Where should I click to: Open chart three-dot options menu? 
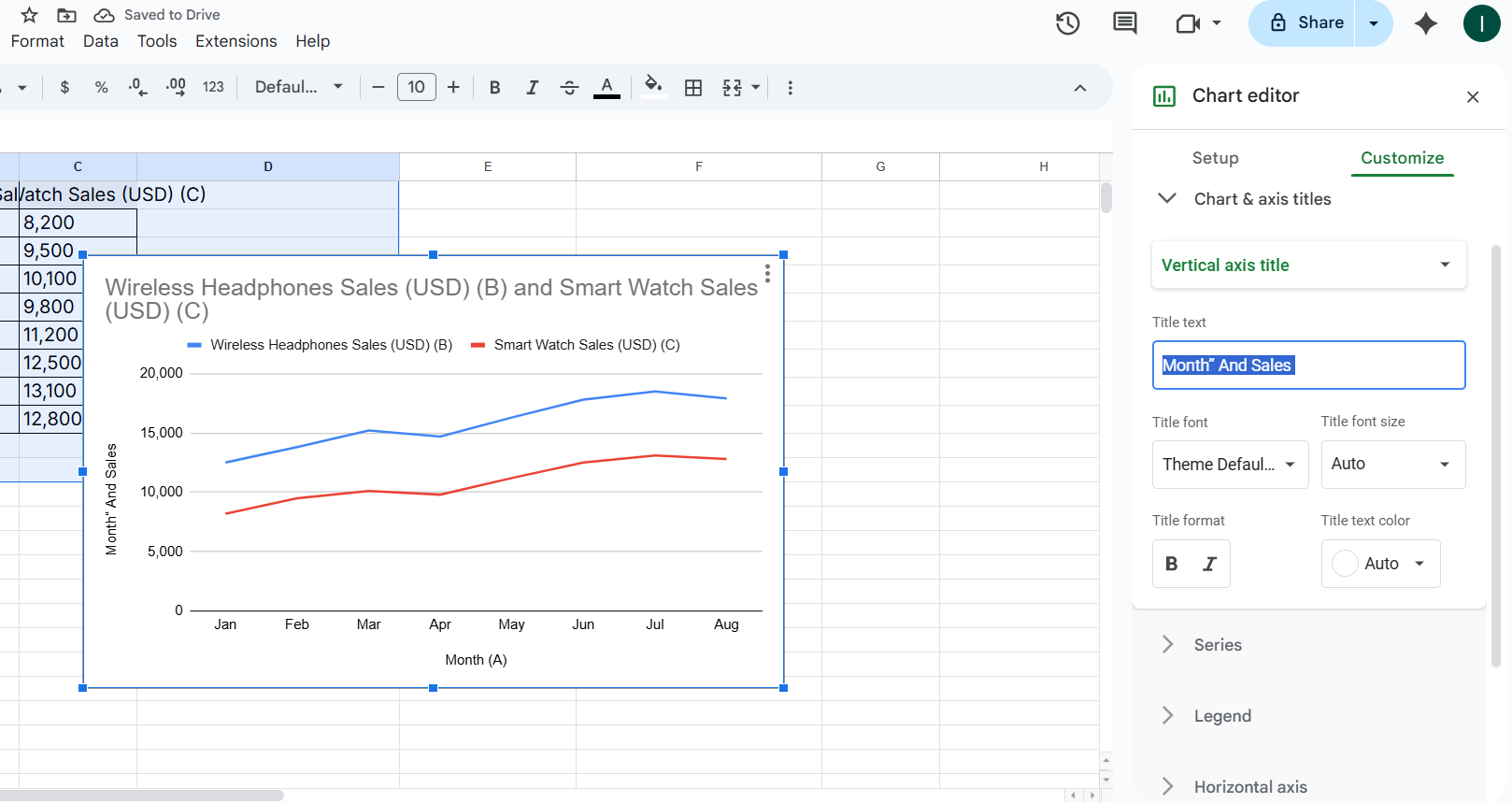(767, 273)
